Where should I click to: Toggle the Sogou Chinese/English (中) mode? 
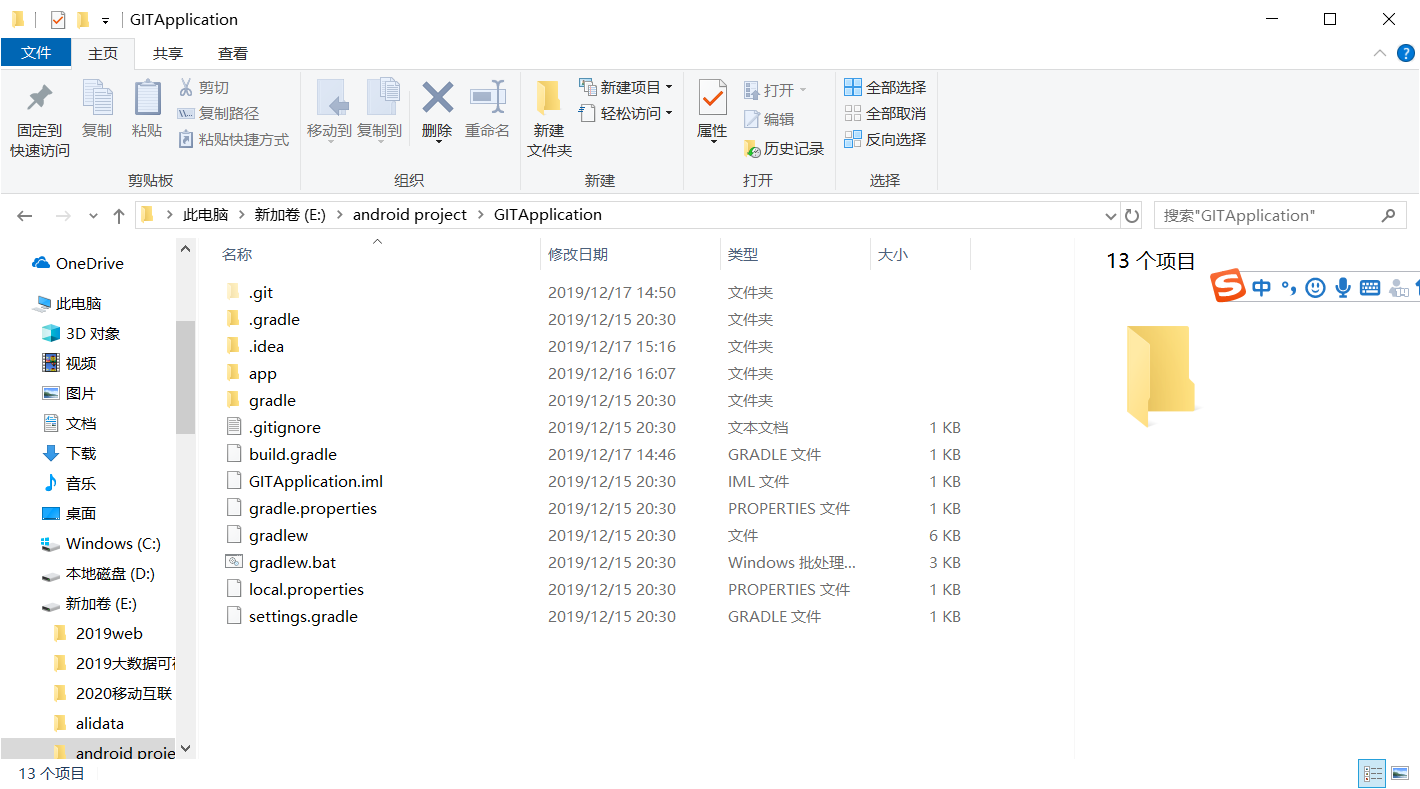click(1262, 288)
